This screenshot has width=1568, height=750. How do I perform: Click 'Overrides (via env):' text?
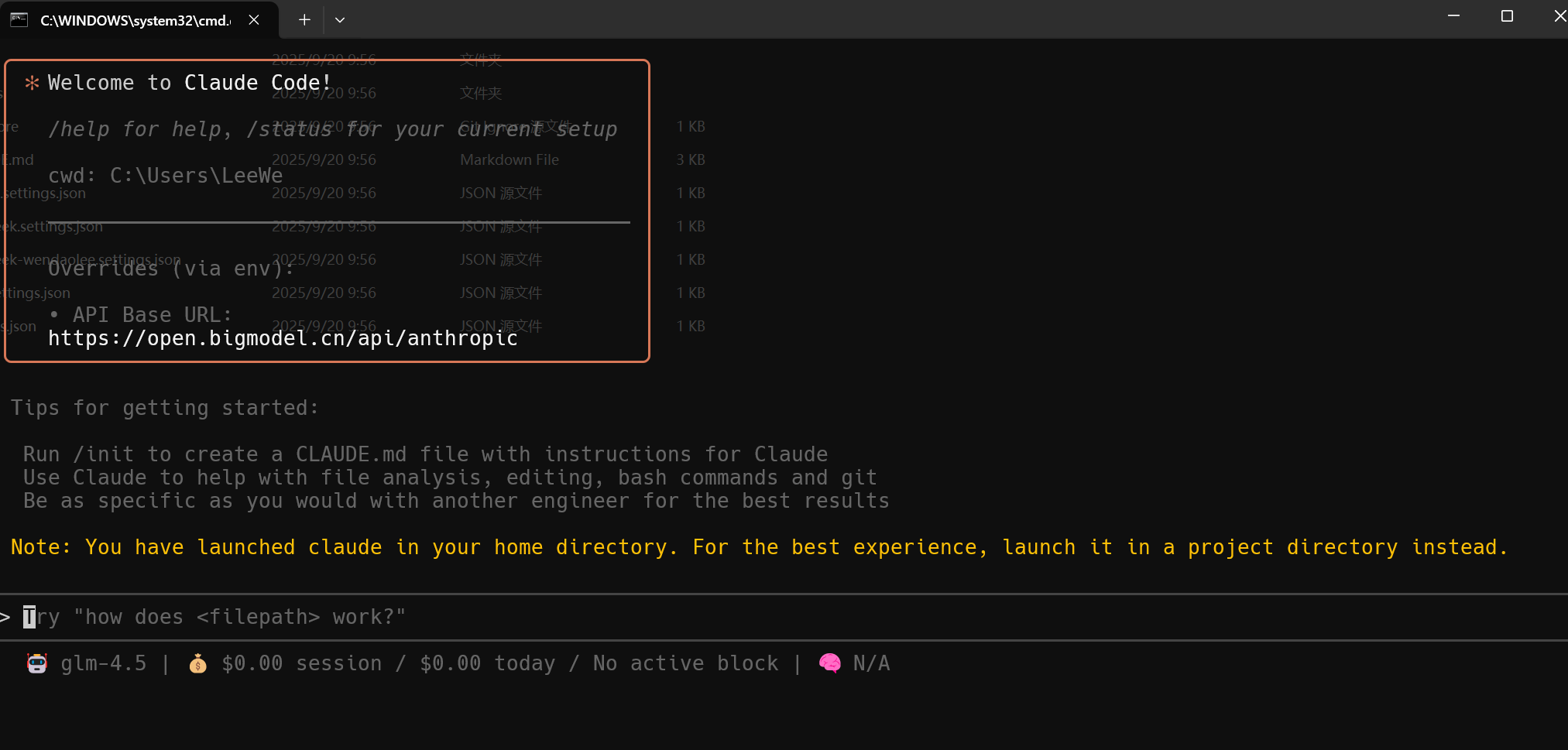click(x=171, y=269)
